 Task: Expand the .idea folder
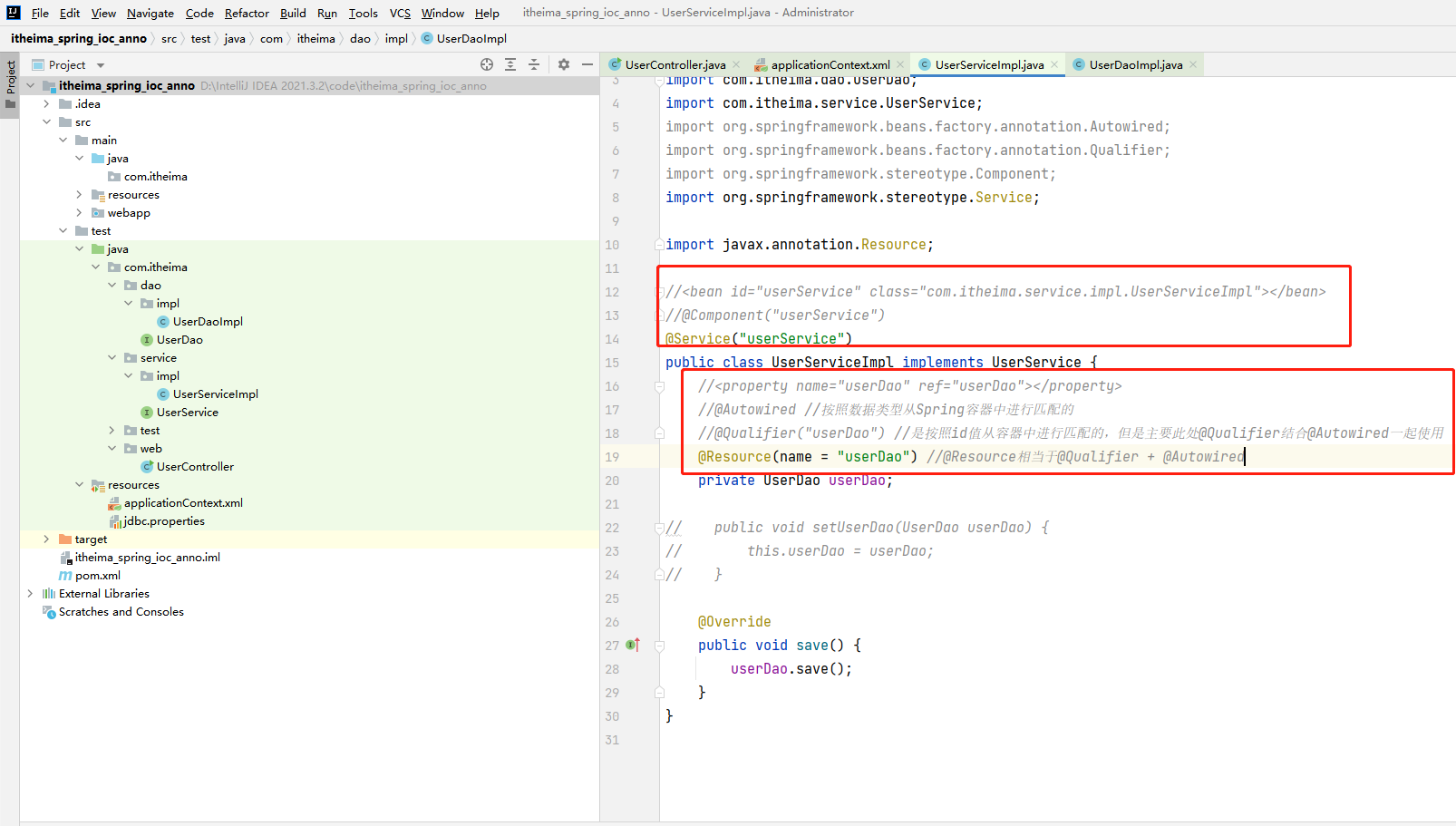(46, 103)
